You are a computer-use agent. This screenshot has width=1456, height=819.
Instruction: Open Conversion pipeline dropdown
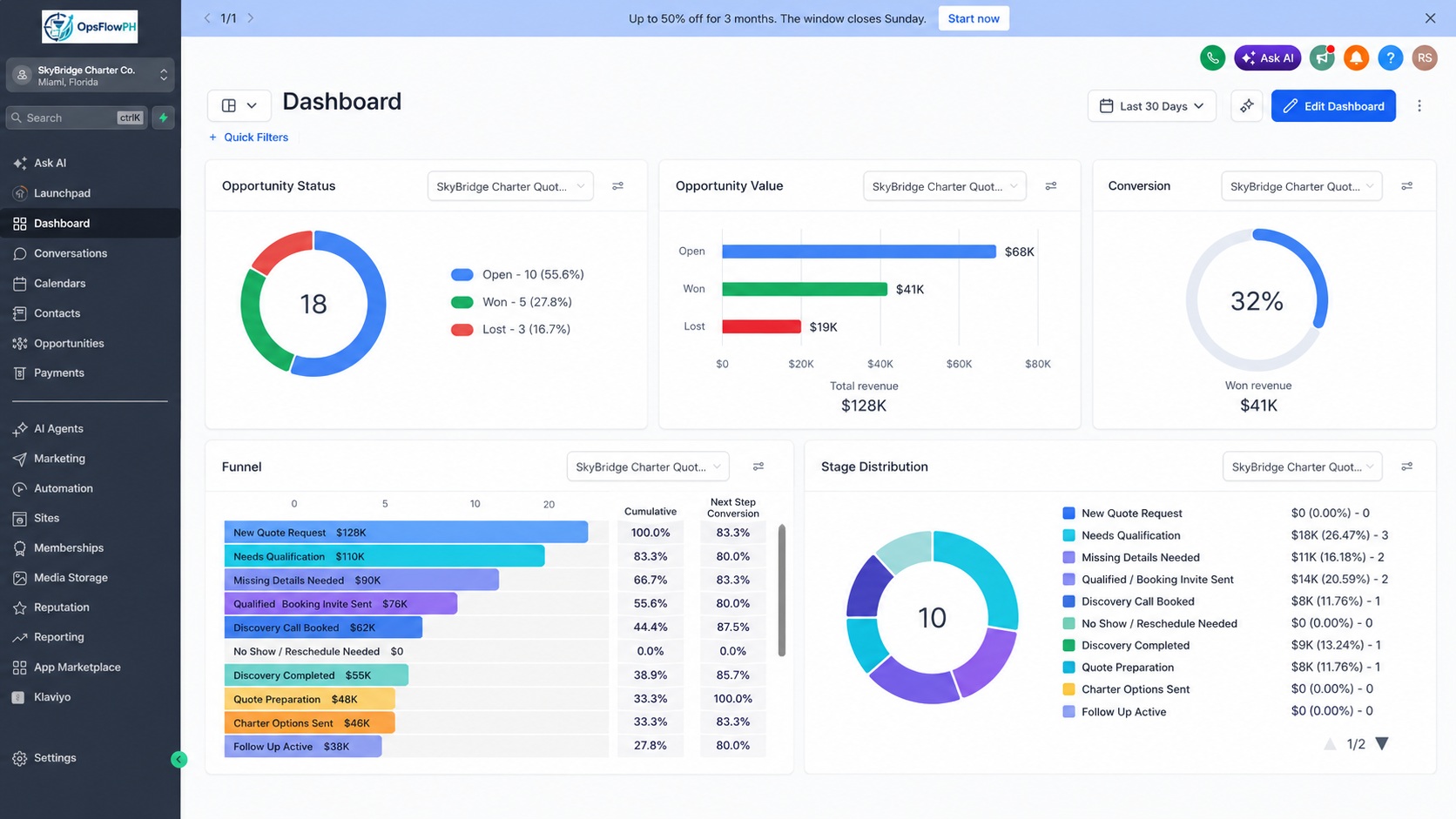[x=1301, y=186]
